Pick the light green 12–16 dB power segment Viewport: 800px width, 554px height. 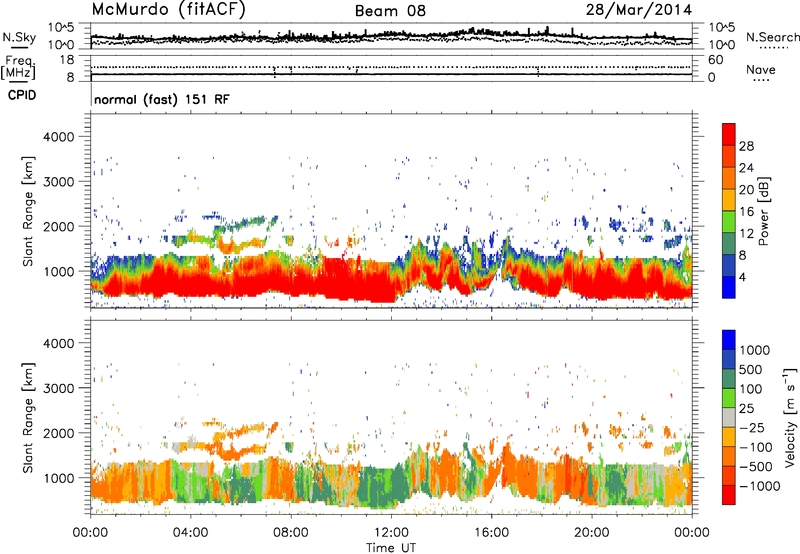point(729,222)
